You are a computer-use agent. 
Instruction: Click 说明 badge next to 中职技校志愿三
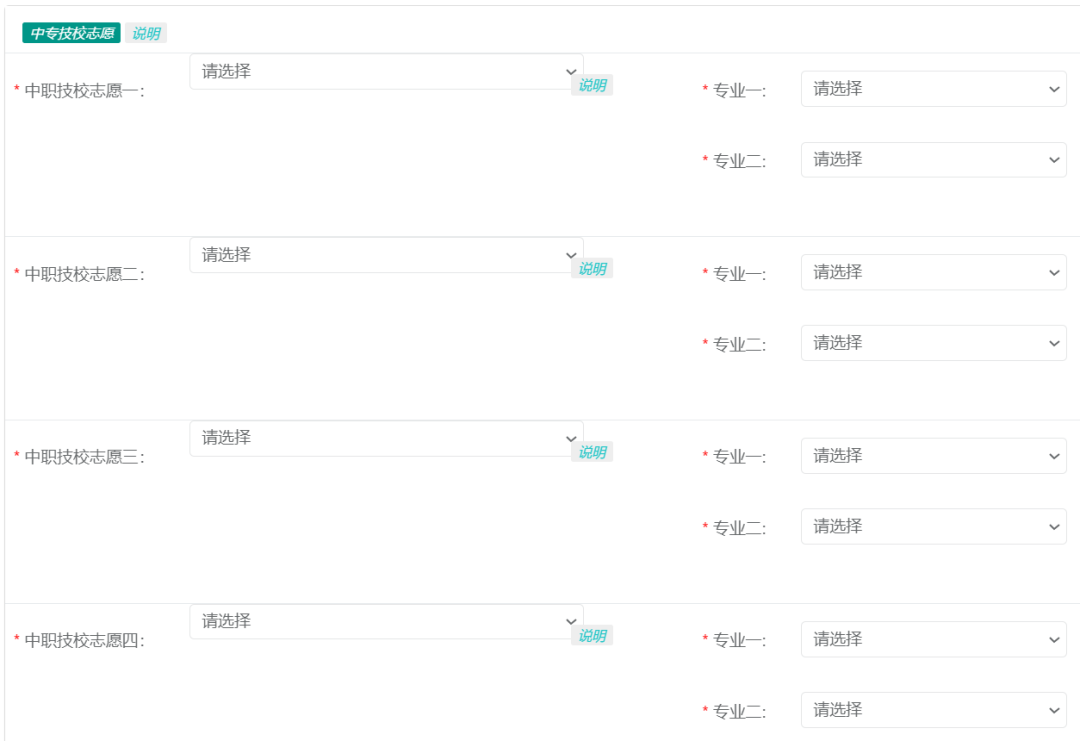pos(592,452)
